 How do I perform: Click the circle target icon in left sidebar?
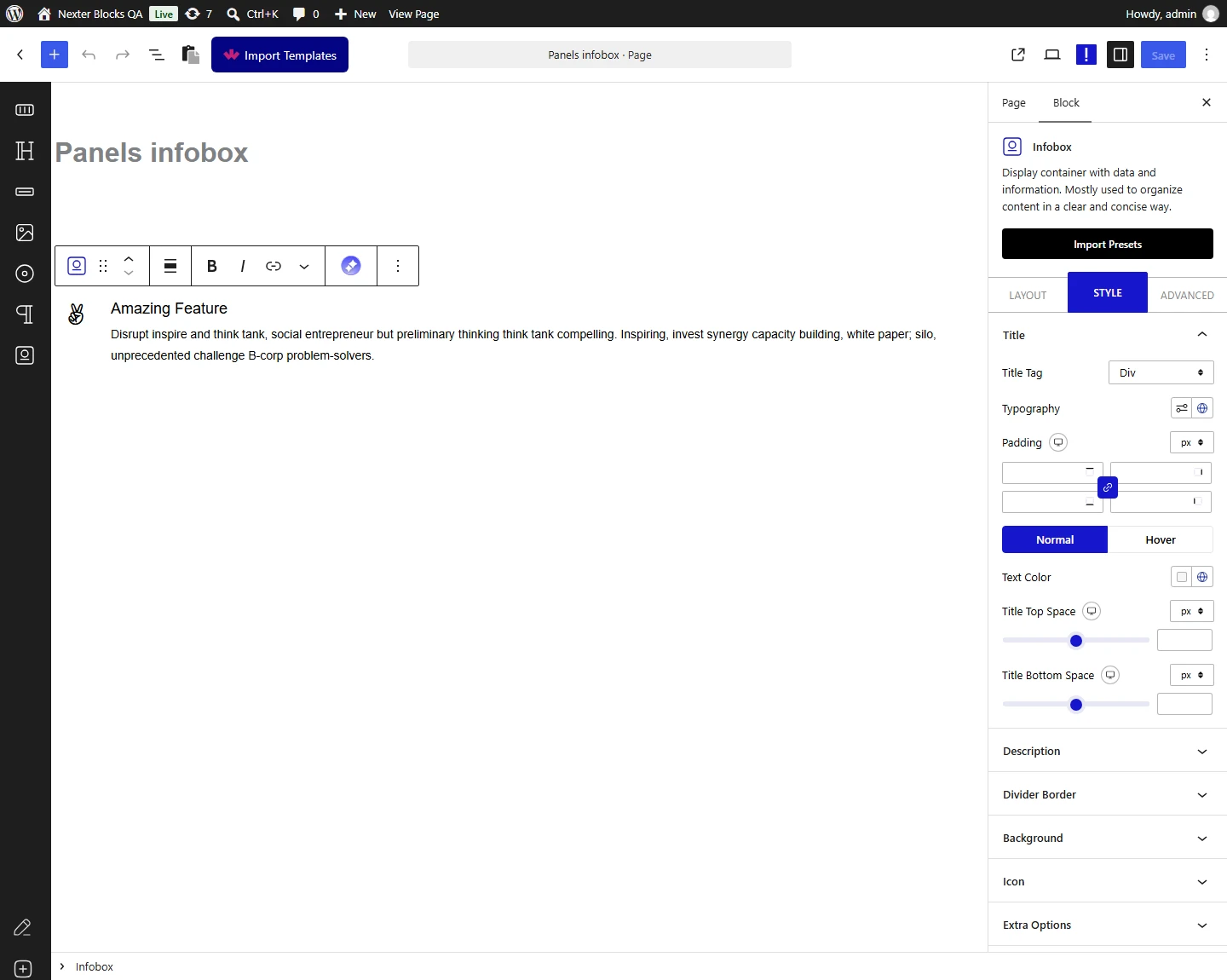25,274
